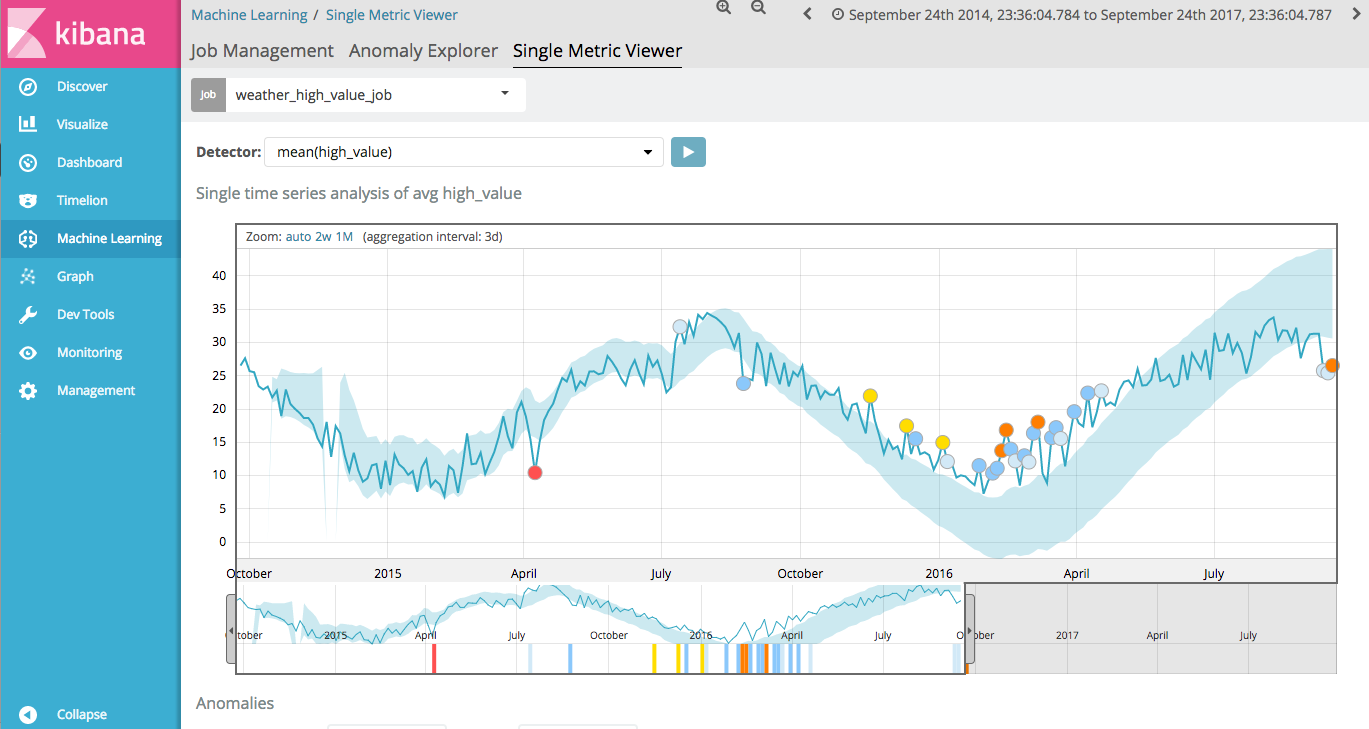Expand the weather_high_value_job job dropdown
Viewport: 1369px width, 729px height.
pos(504,94)
